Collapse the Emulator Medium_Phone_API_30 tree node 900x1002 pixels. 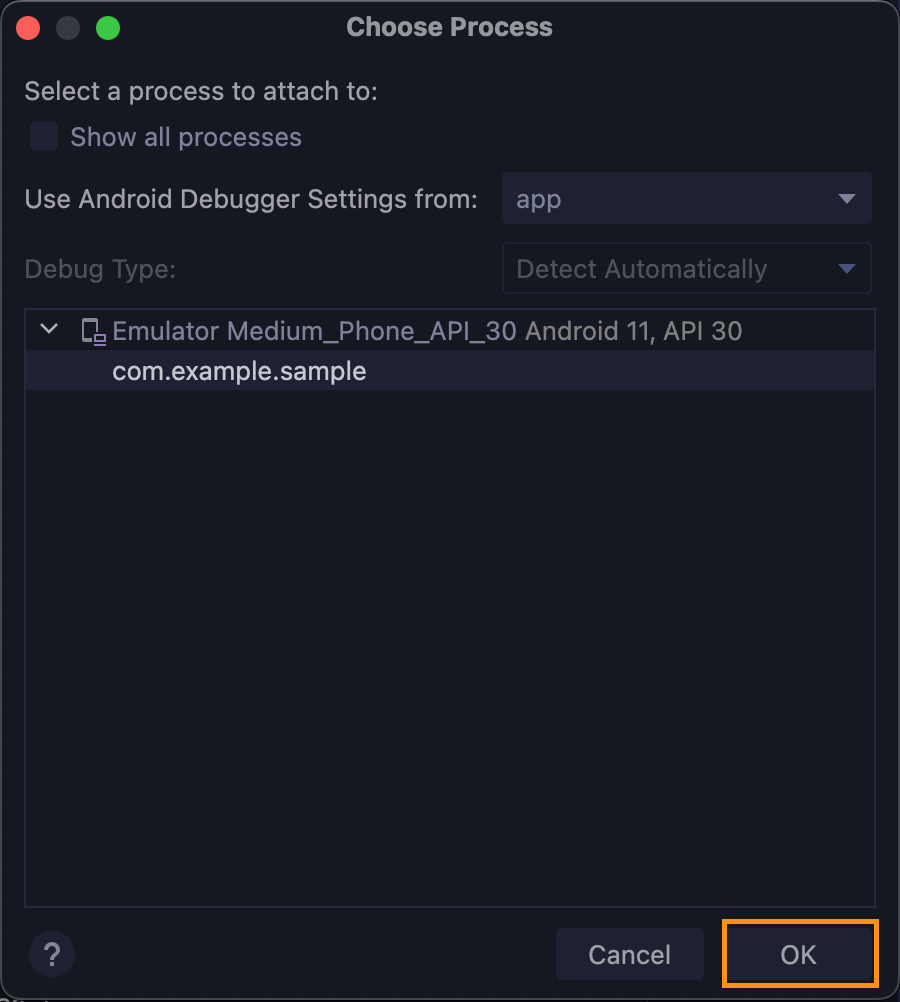(x=48, y=330)
